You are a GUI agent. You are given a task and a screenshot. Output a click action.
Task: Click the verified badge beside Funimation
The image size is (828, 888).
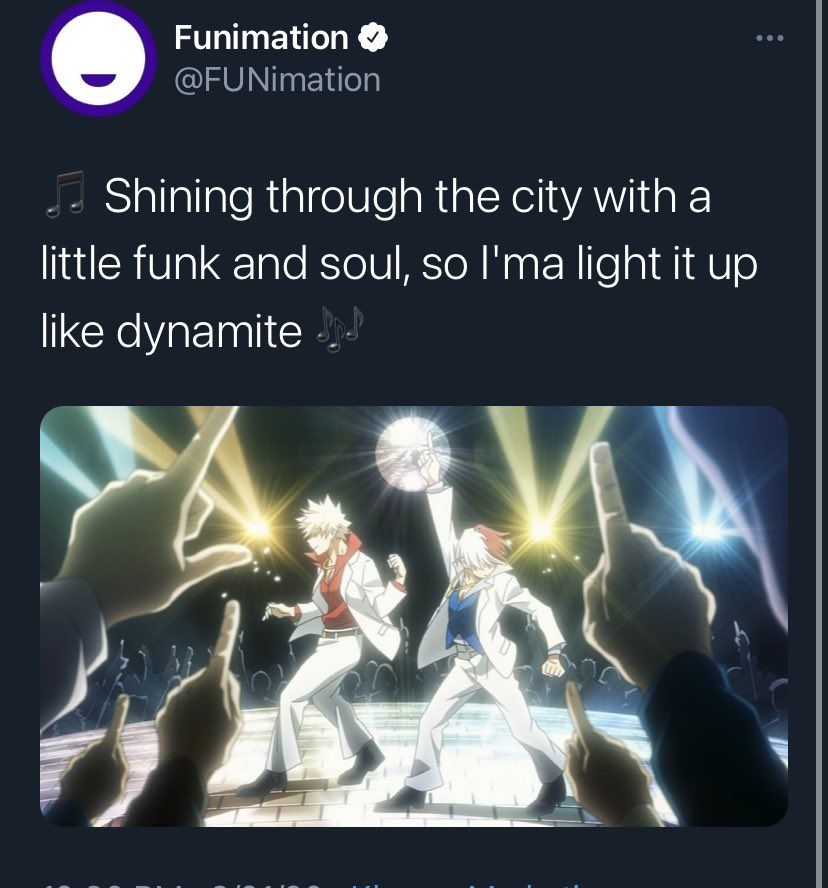[373, 38]
